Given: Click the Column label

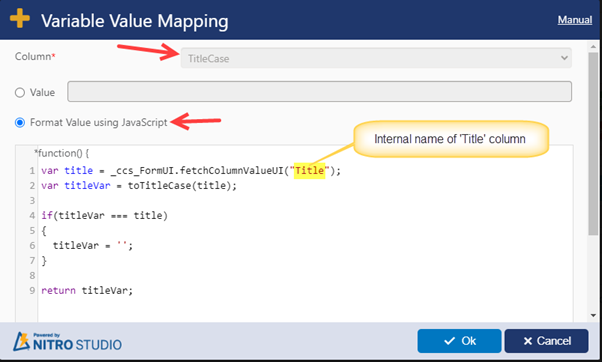Looking at the screenshot, I should coord(35,56).
